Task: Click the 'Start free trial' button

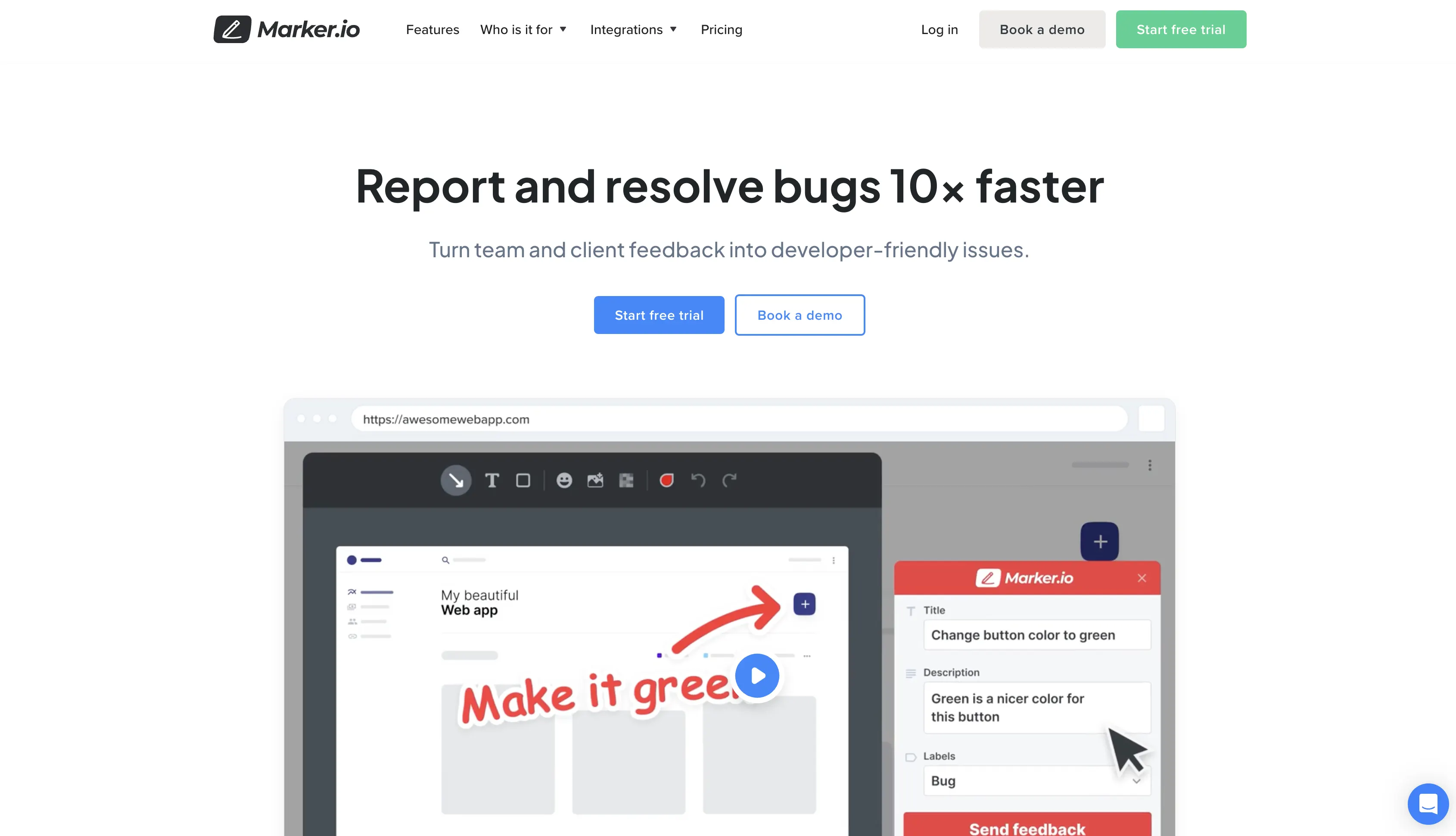Action: coord(659,315)
